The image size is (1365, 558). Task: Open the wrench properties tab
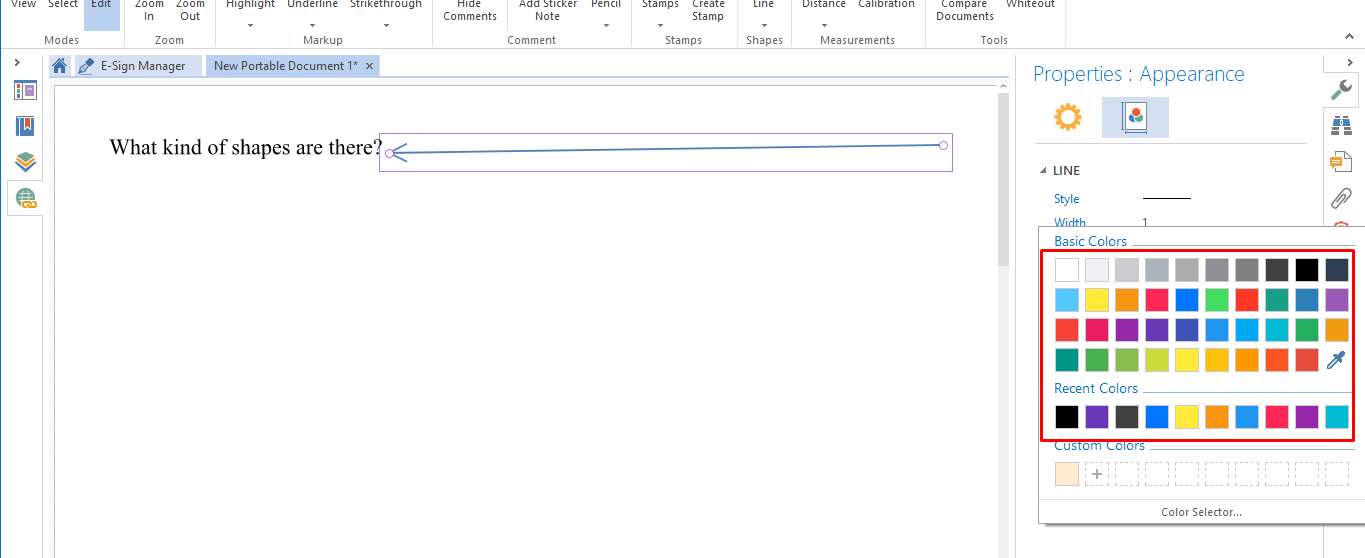click(1341, 90)
